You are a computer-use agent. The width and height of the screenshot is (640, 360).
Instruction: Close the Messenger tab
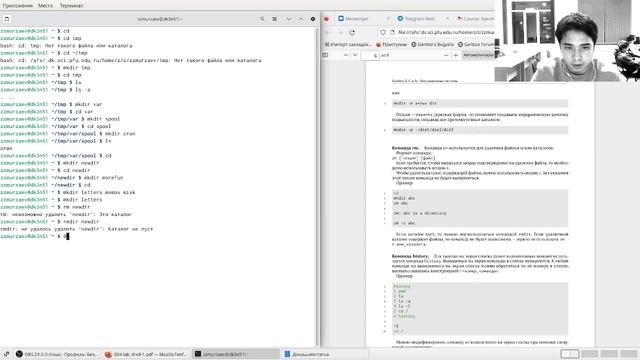click(x=388, y=19)
